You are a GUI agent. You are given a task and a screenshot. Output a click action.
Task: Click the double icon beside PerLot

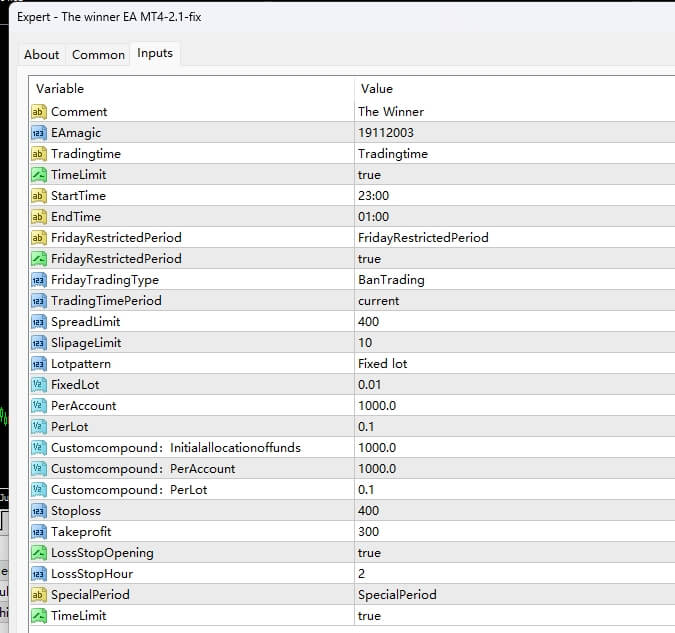[x=39, y=427]
